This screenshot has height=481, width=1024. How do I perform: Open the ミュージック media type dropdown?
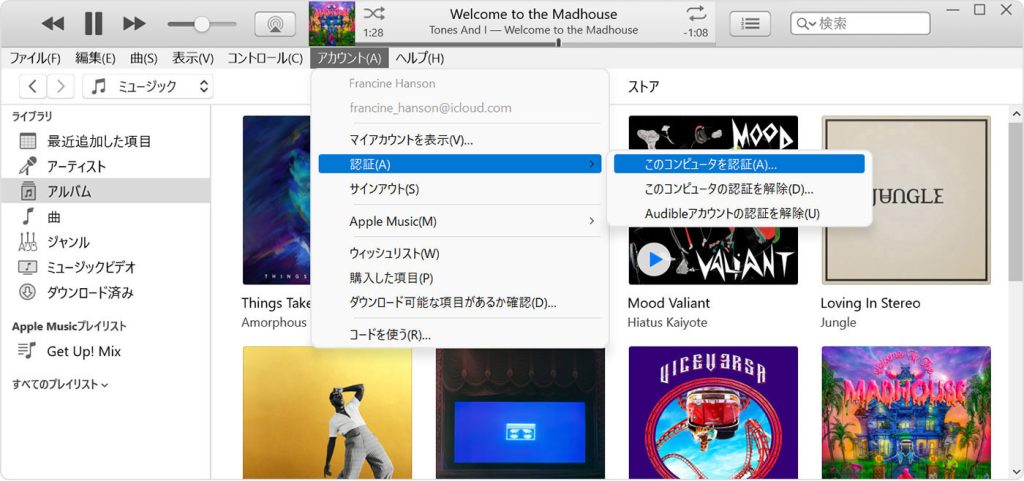click(x=148, y=86)
